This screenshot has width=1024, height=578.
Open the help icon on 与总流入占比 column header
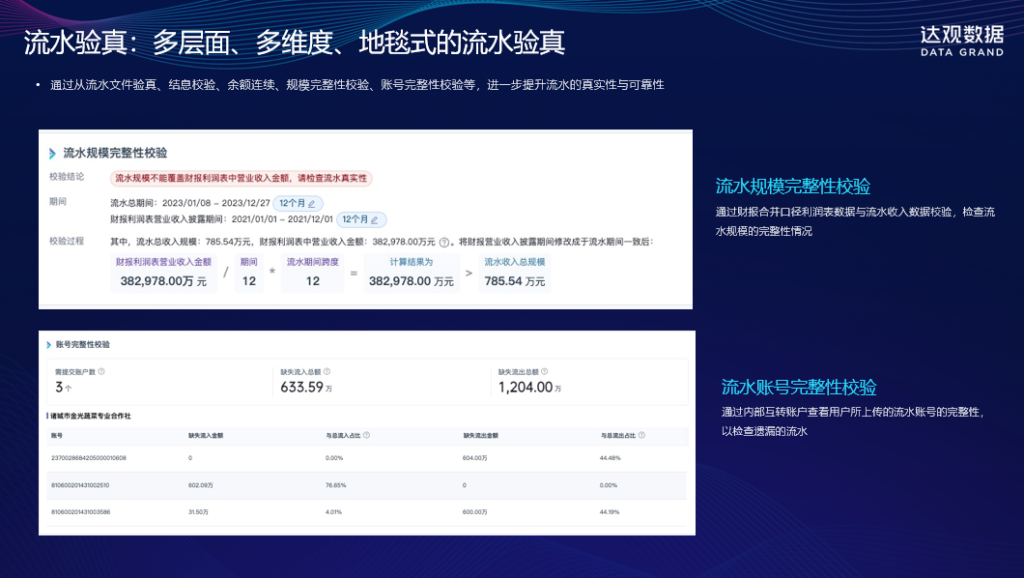coord(368,434)
